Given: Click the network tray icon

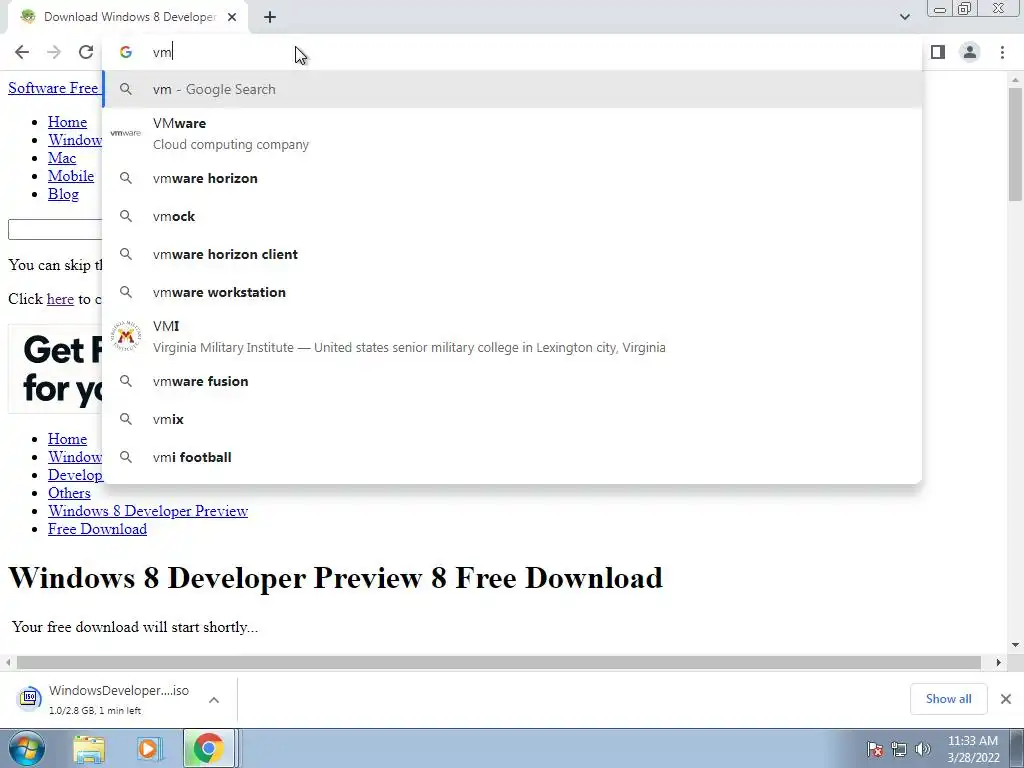Looking at the screenshot, I should tap(899, 749).
